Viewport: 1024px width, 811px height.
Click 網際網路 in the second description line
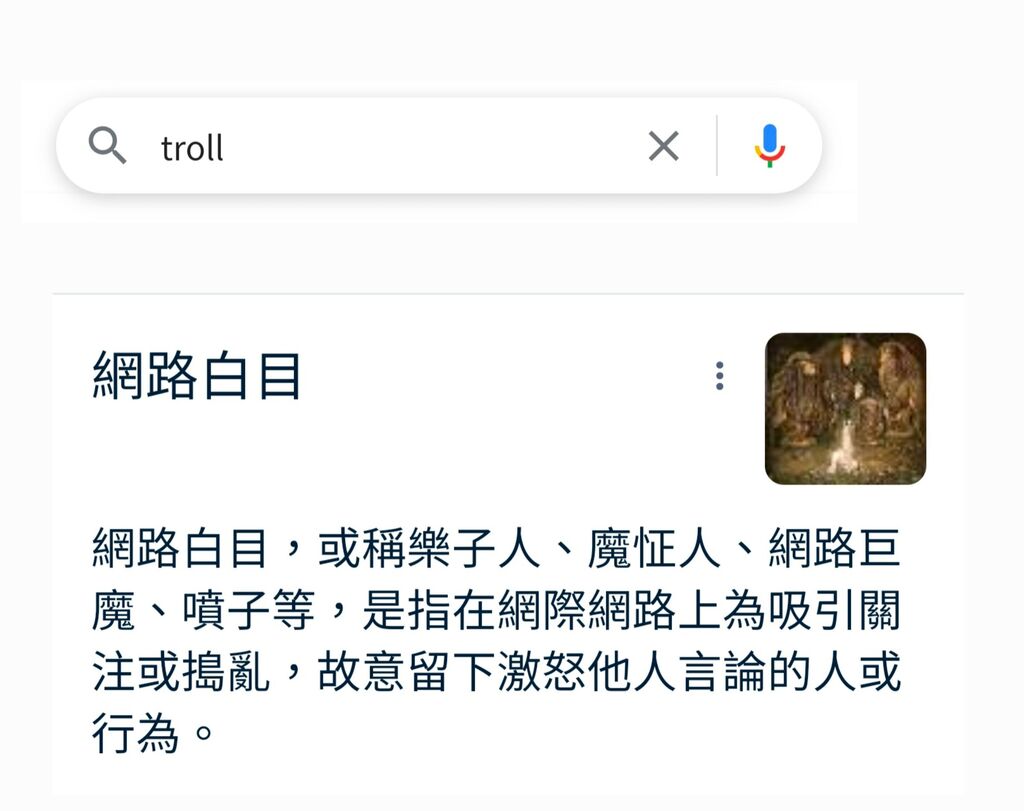586,610
